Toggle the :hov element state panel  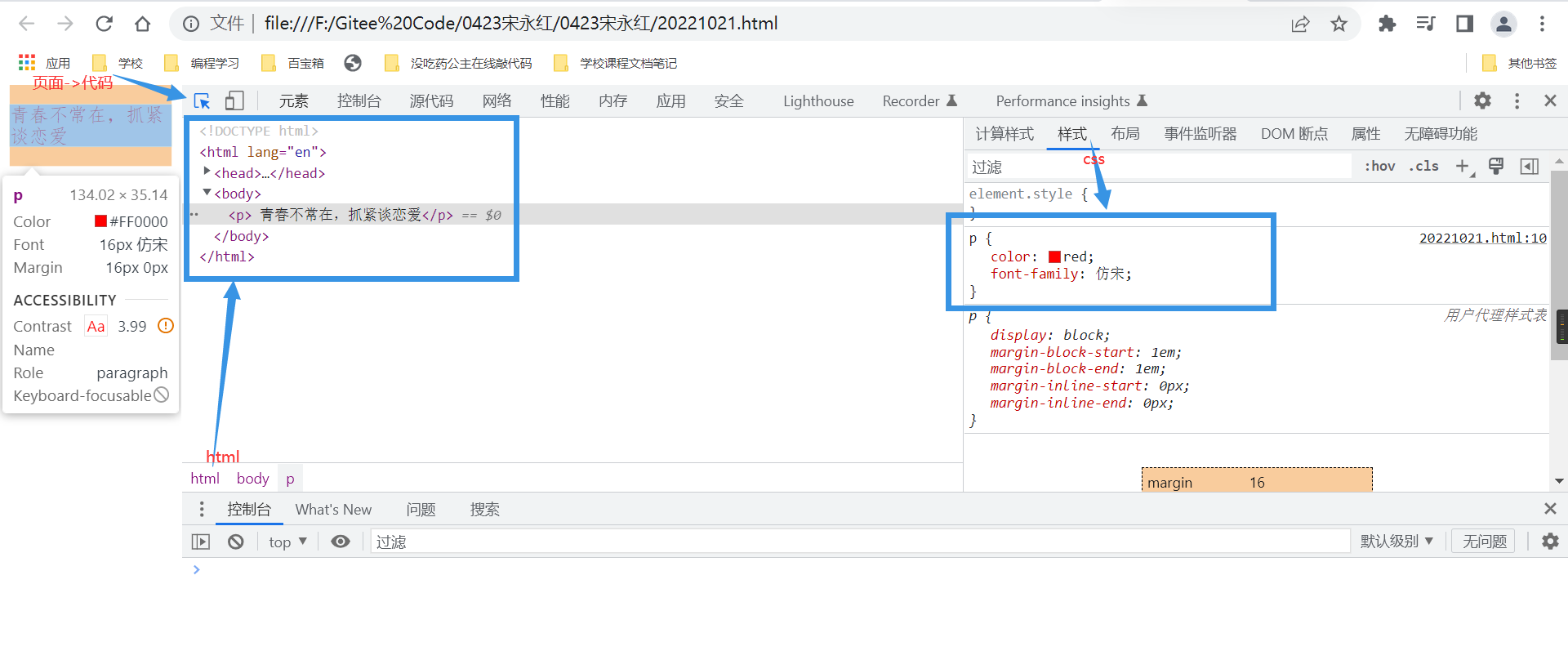(x=1379, y=166)
